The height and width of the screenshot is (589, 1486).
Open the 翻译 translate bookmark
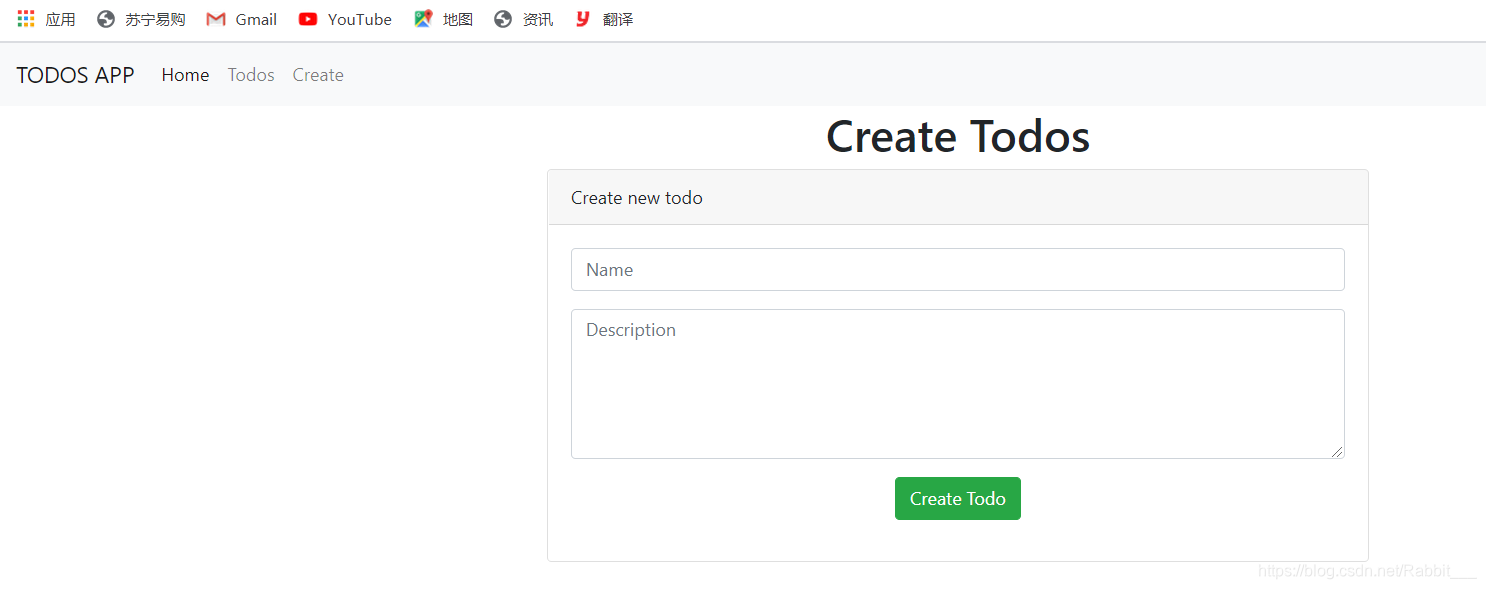603,19
